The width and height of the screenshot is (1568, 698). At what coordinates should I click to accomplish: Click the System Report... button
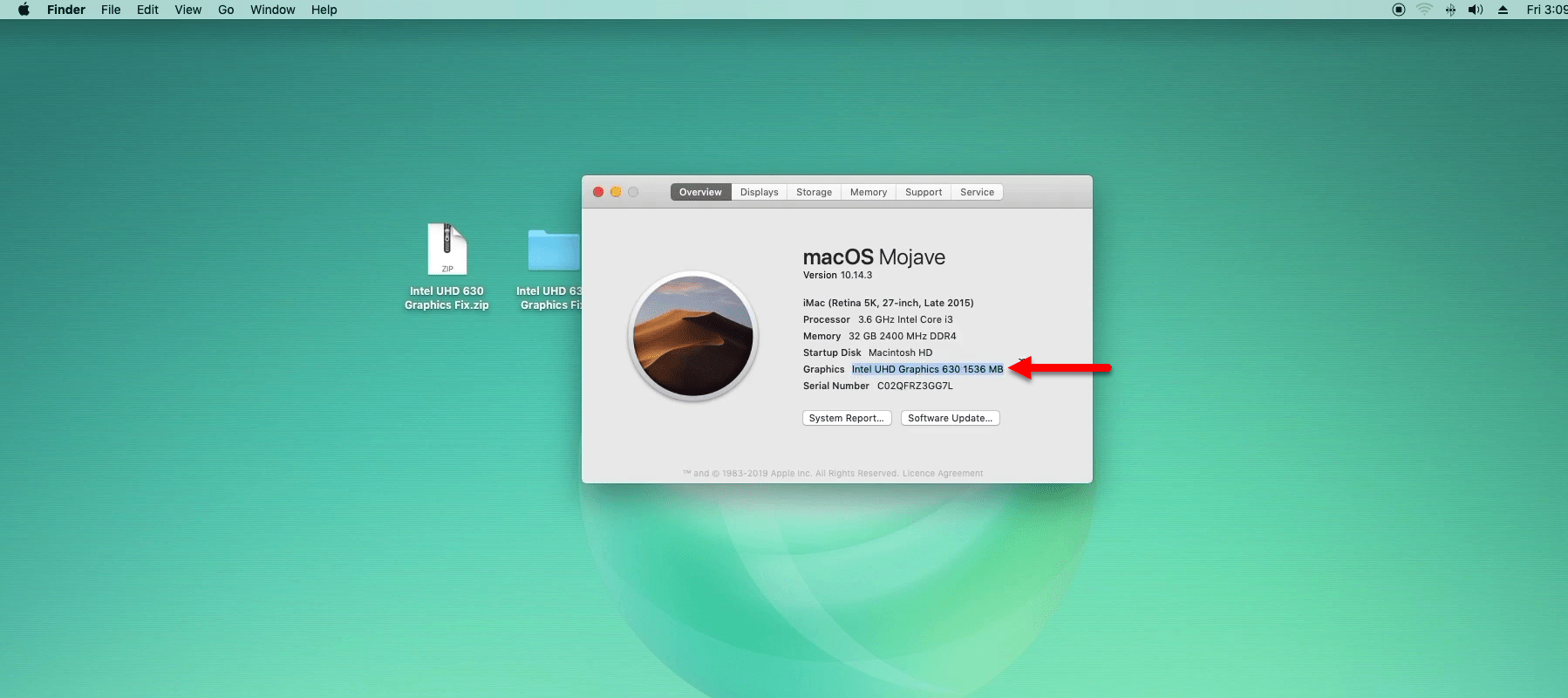(847, 418)
